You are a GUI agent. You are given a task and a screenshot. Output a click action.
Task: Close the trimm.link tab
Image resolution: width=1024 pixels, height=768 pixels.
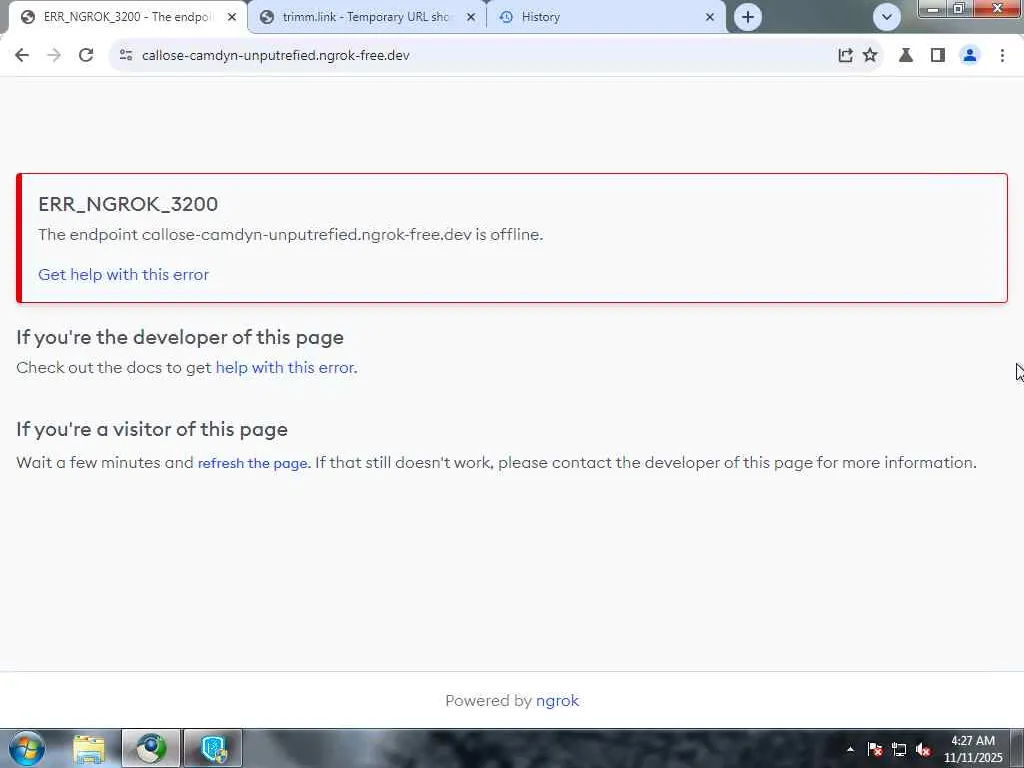click(470, 17)
